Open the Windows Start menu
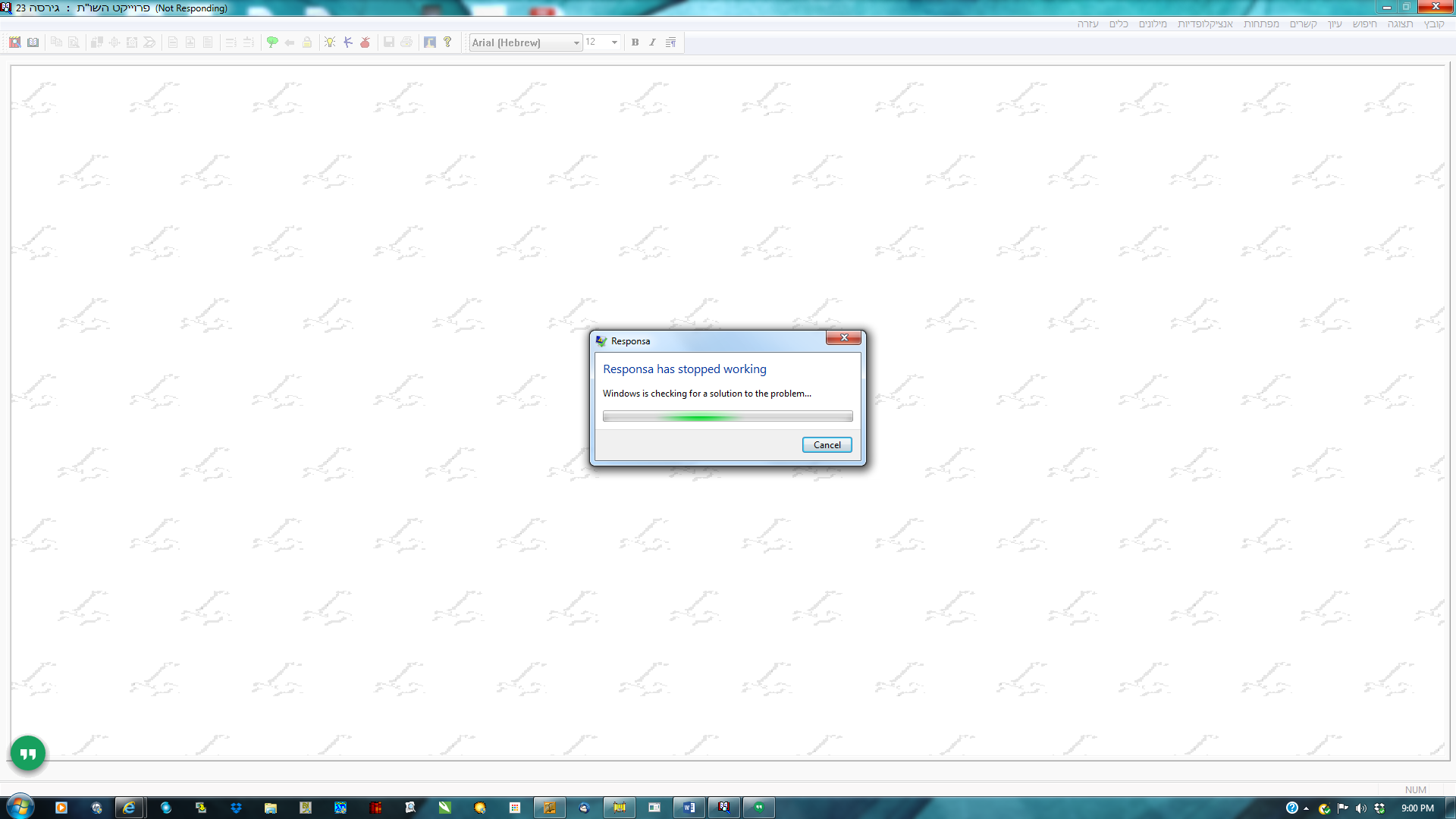The height and width of the screenshot is (819, 1456). (20, 808)
